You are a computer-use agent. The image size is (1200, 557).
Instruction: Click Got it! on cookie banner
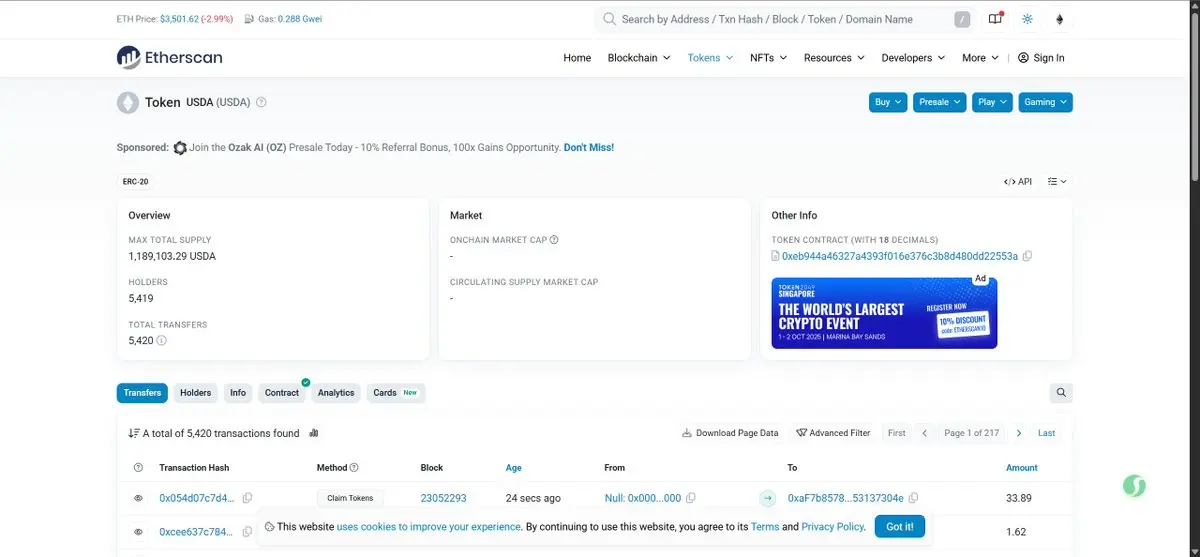900,527
